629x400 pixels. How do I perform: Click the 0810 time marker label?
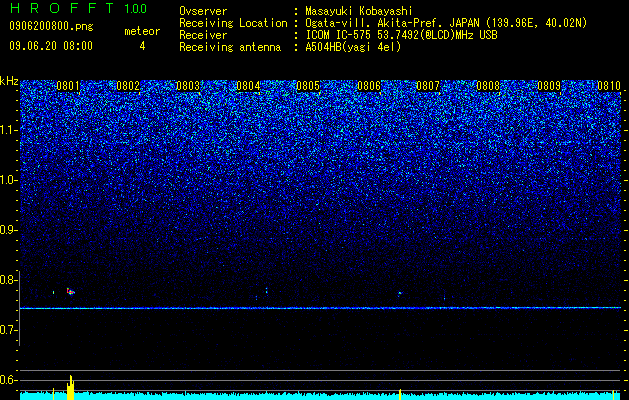[x=609, y=86]
